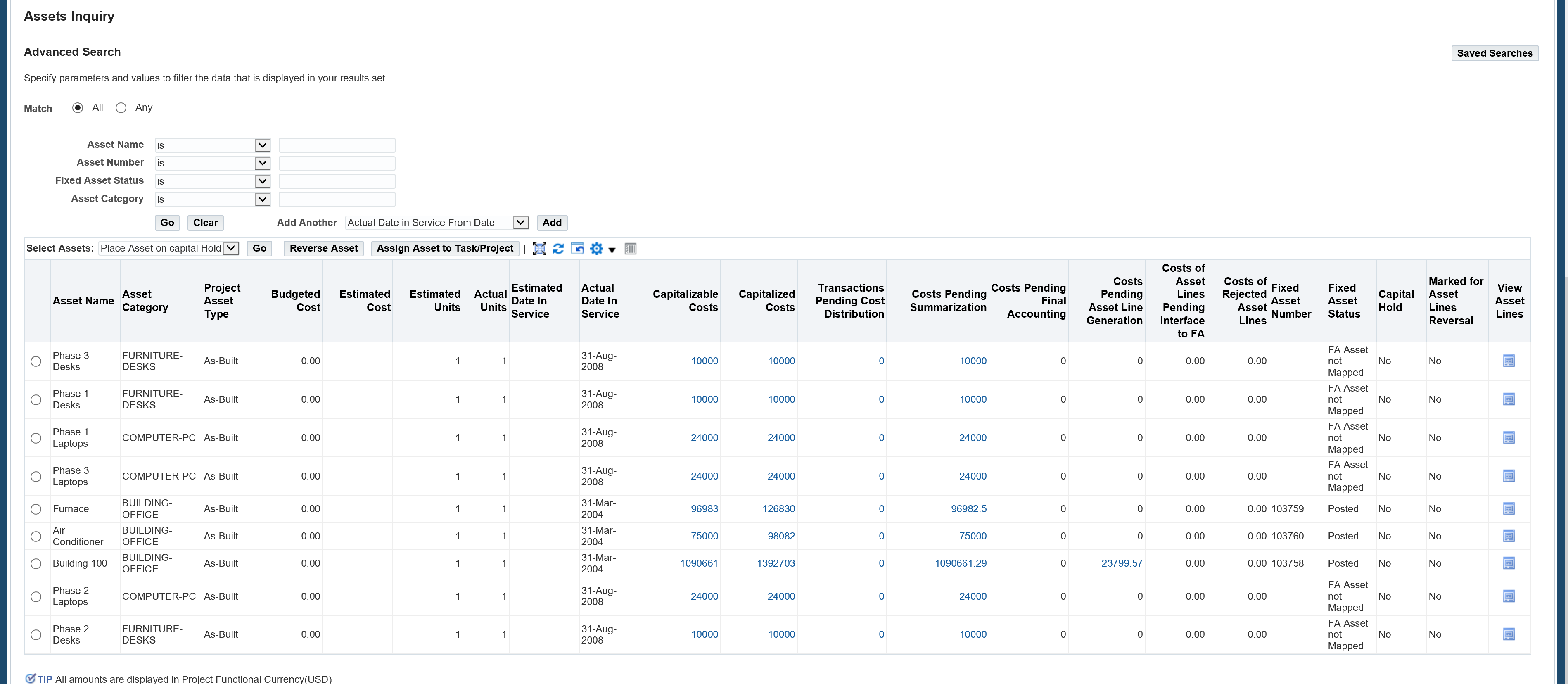Open the Asset Category condition dropdown

tap(212, 199)
